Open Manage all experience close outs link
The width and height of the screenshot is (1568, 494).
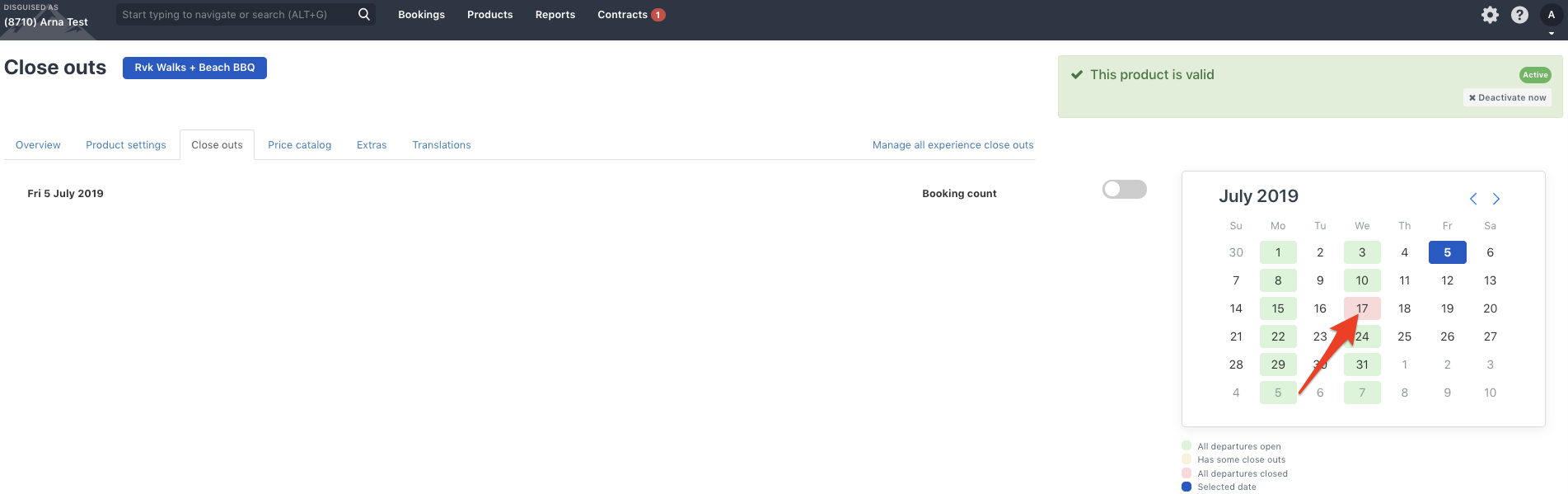[x=953, y=145]
